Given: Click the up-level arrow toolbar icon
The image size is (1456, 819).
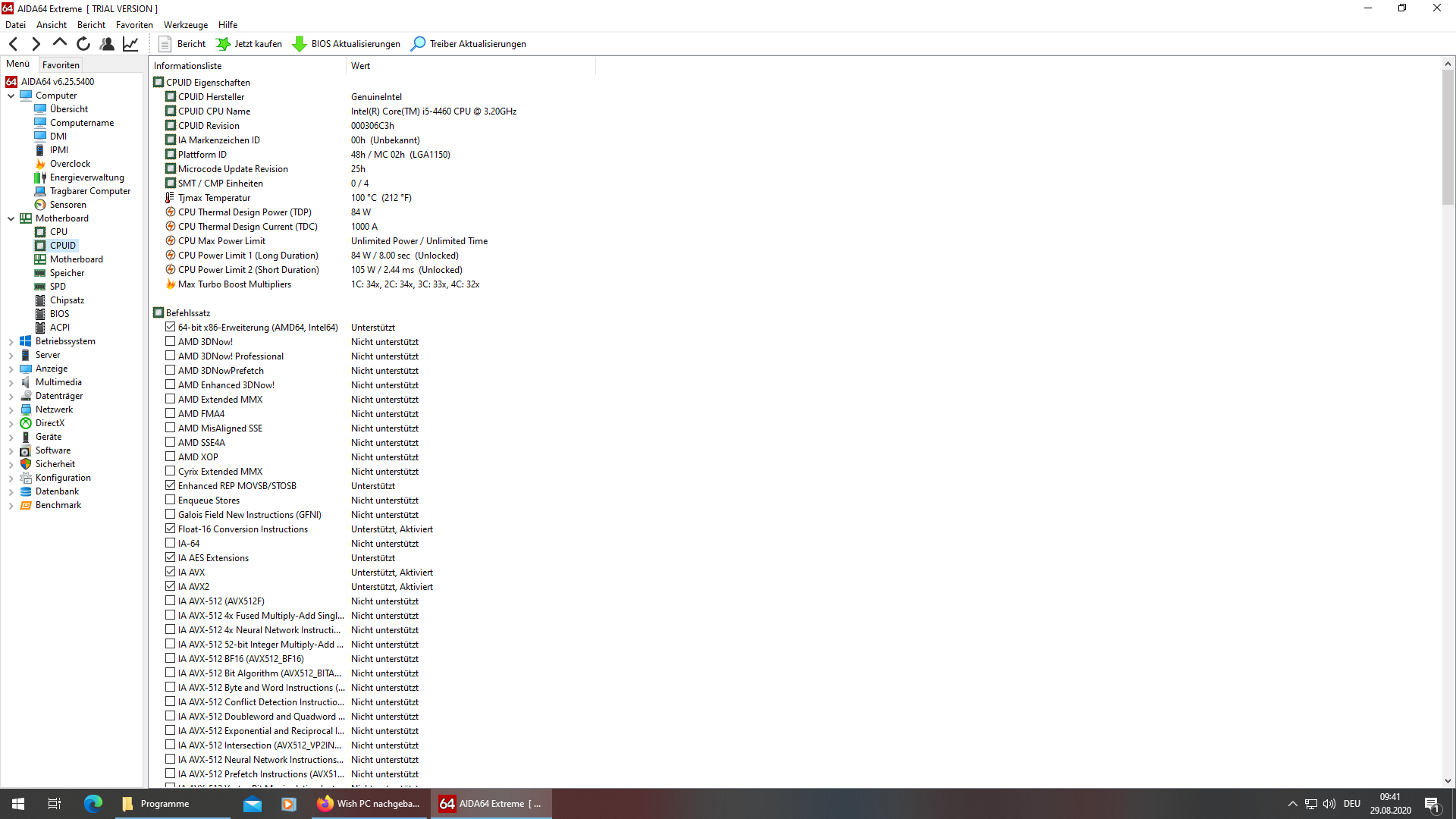Looking at the screenshot, I should click(x=60, y=43).
